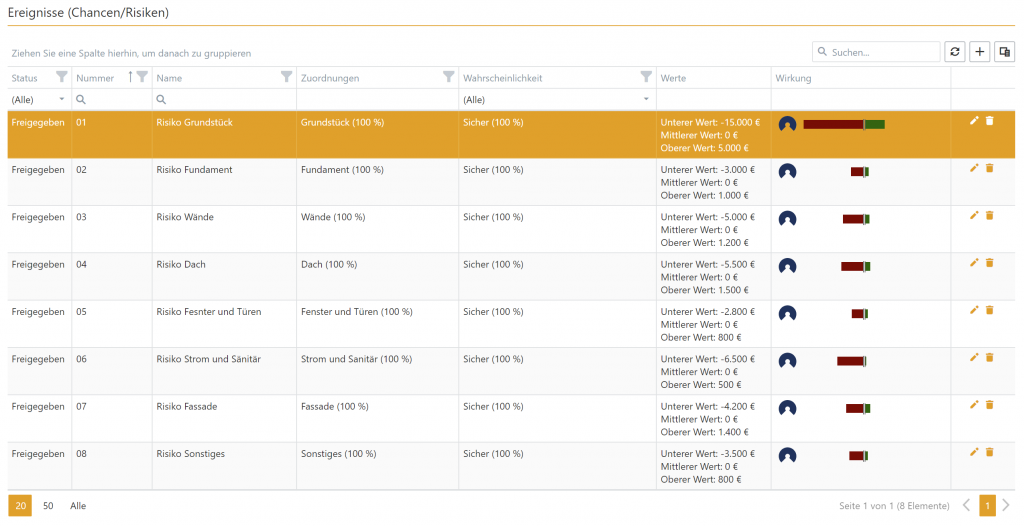The height and width of the screenshot is (526, 1024).
Task: Open the Nummer column filter icon
Action: [x=142, y=77]
